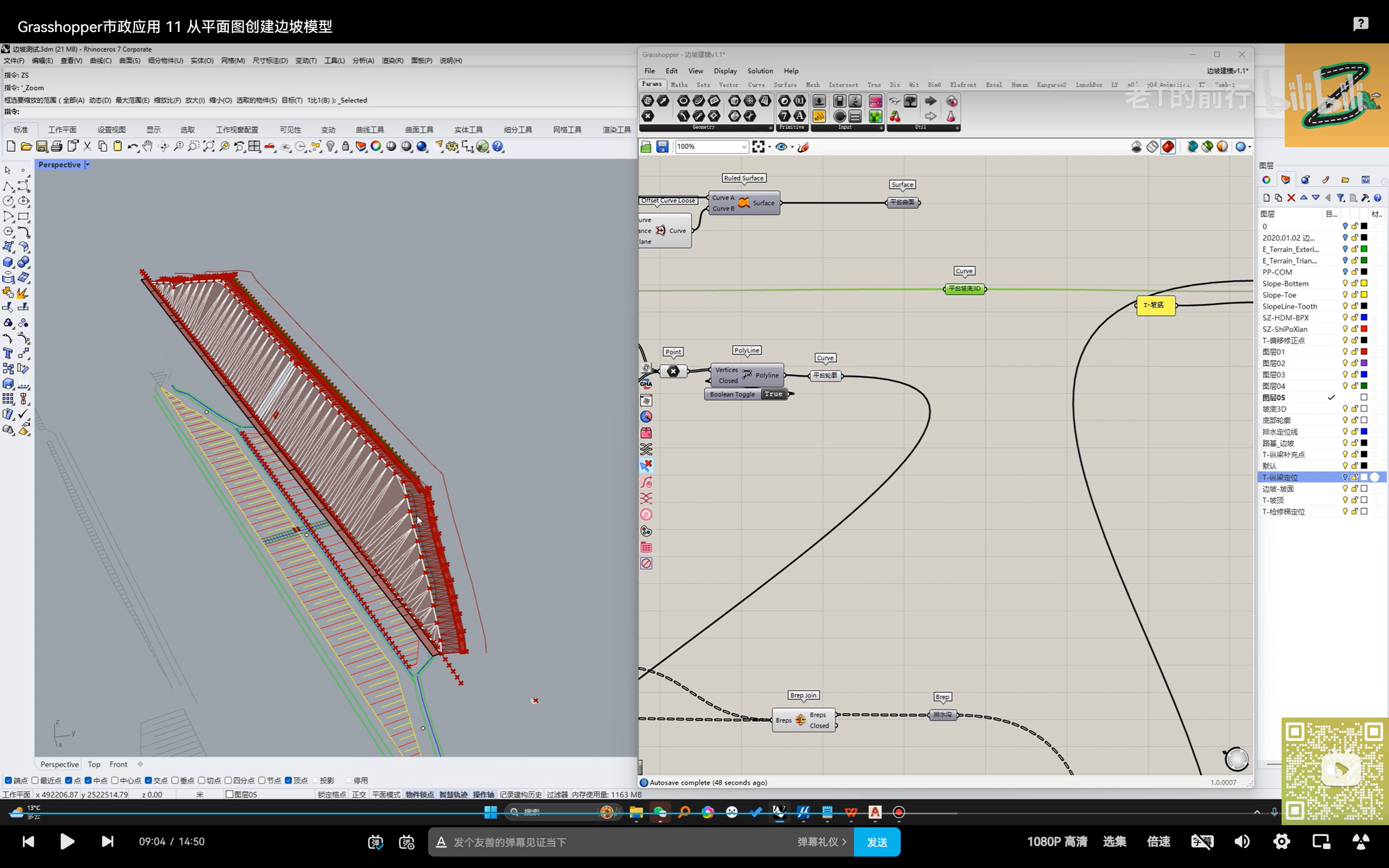Click the Rhino Undo arrow icon
The width and height of the screenshot is (1389, 868).
pos(132,146)
